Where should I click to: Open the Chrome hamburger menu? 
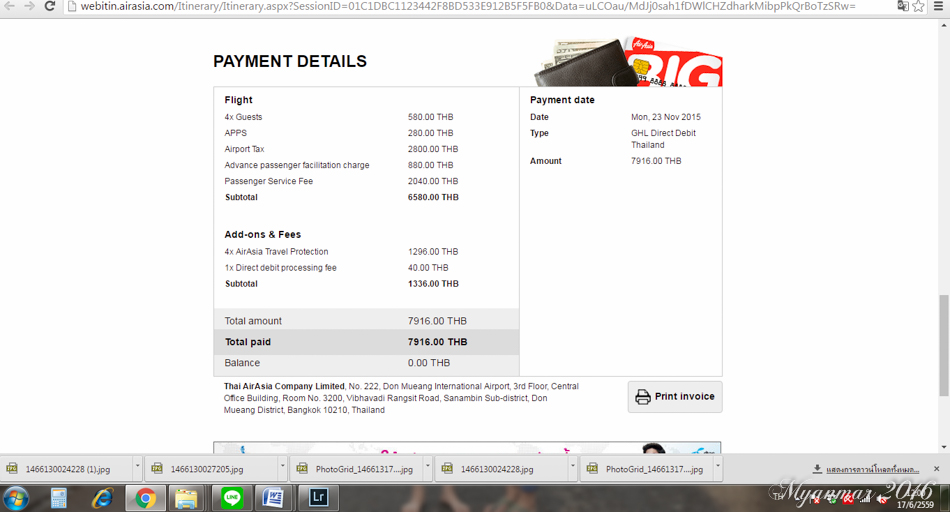click(x=938, y=6)
